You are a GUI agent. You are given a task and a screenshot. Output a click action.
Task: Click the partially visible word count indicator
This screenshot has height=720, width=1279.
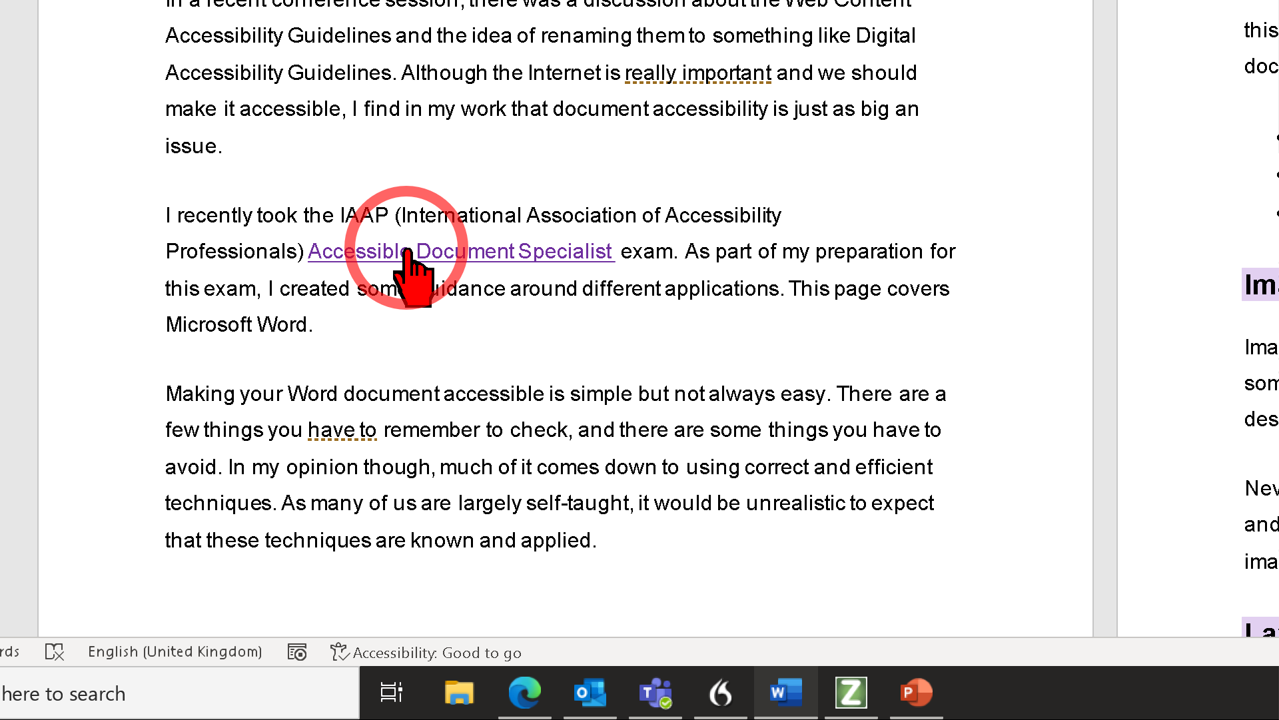9,652
